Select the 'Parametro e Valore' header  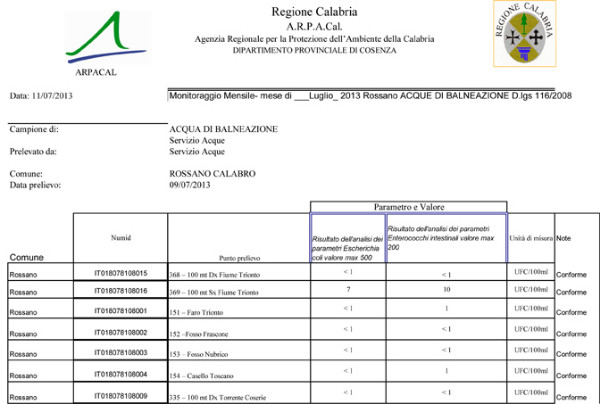[x=409, y=206]
